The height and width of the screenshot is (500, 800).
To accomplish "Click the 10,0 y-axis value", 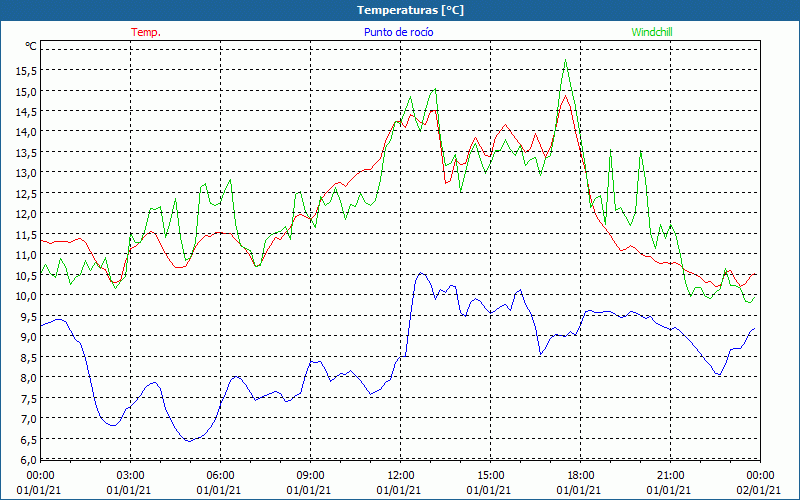I will pyautogui.click(x=26, y=296).
